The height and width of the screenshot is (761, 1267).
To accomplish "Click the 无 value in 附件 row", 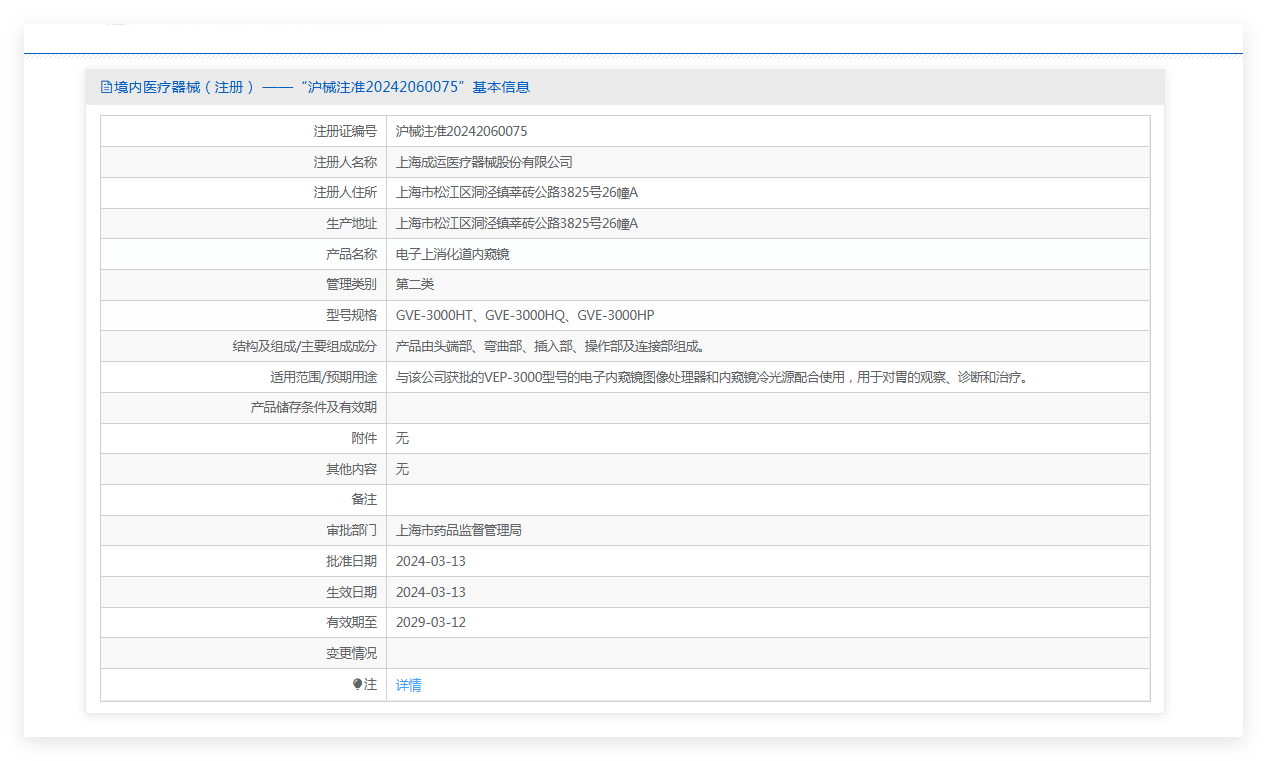I will click(x=402, y=438).
